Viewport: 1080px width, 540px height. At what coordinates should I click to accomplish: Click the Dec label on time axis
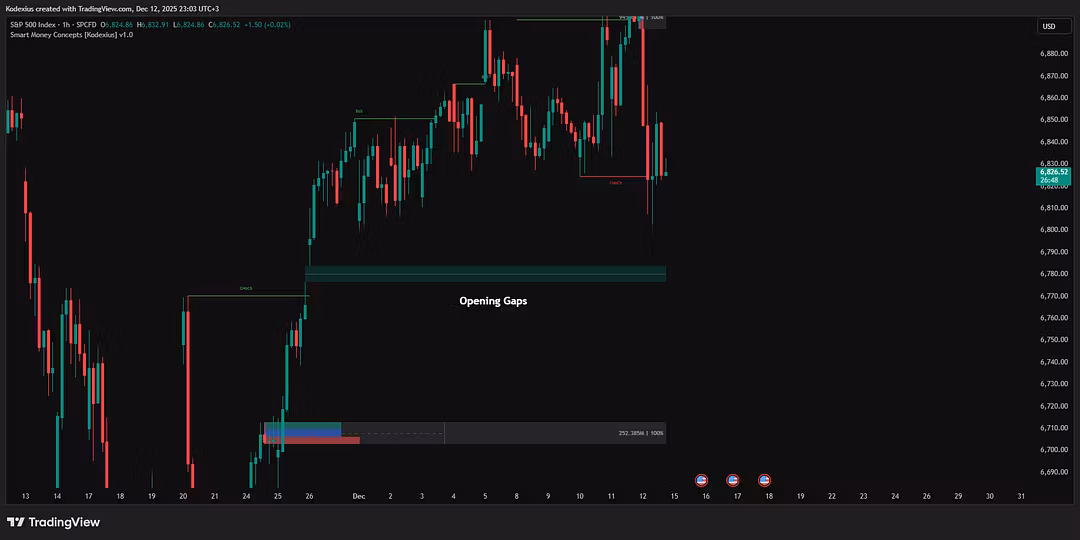[358, 496]
